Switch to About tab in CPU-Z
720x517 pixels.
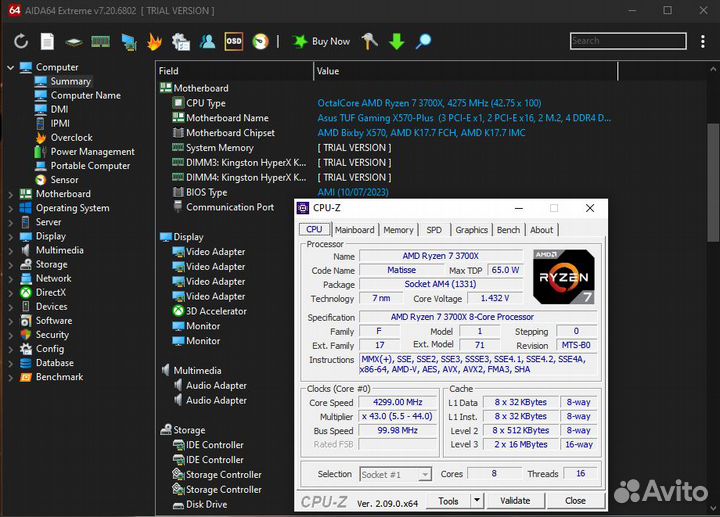[x=541, y=230]
